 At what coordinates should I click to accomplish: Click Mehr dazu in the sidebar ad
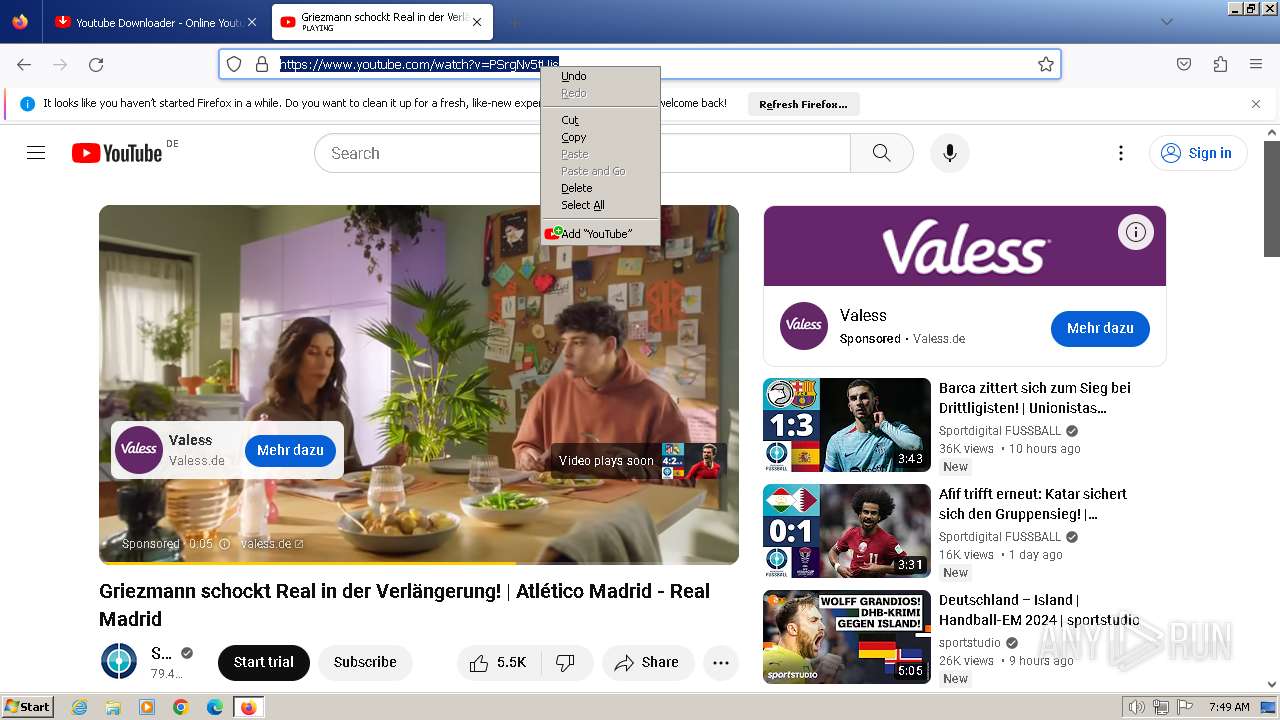(1100, 328)
